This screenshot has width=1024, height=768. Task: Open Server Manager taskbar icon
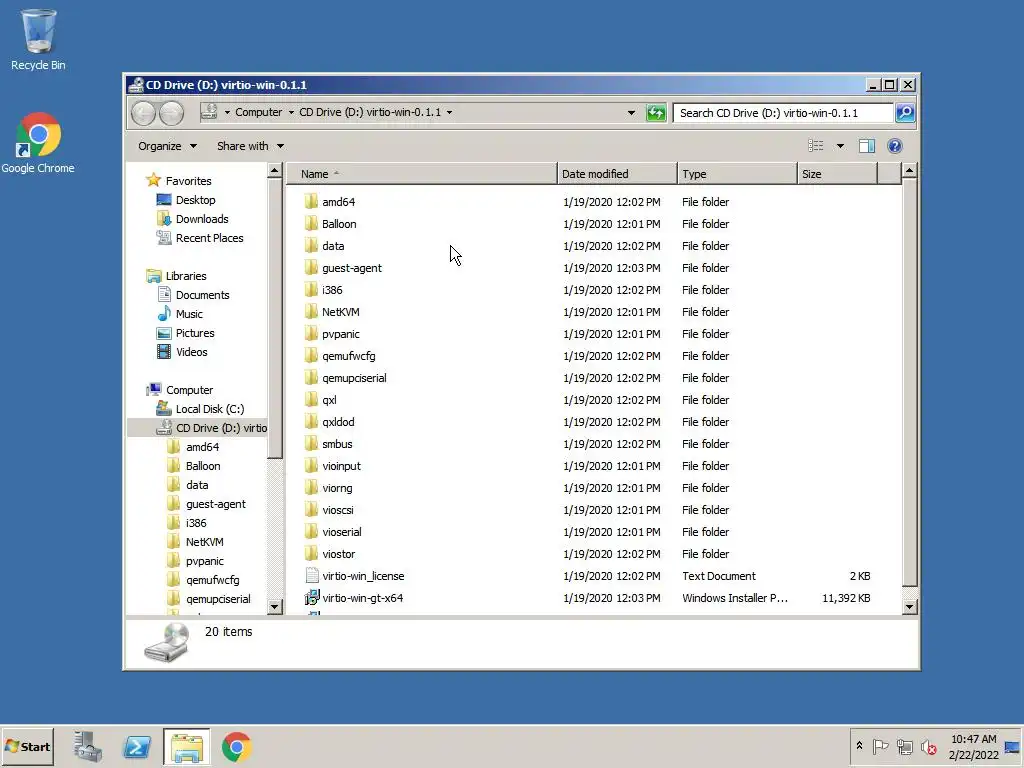(88, 746)
